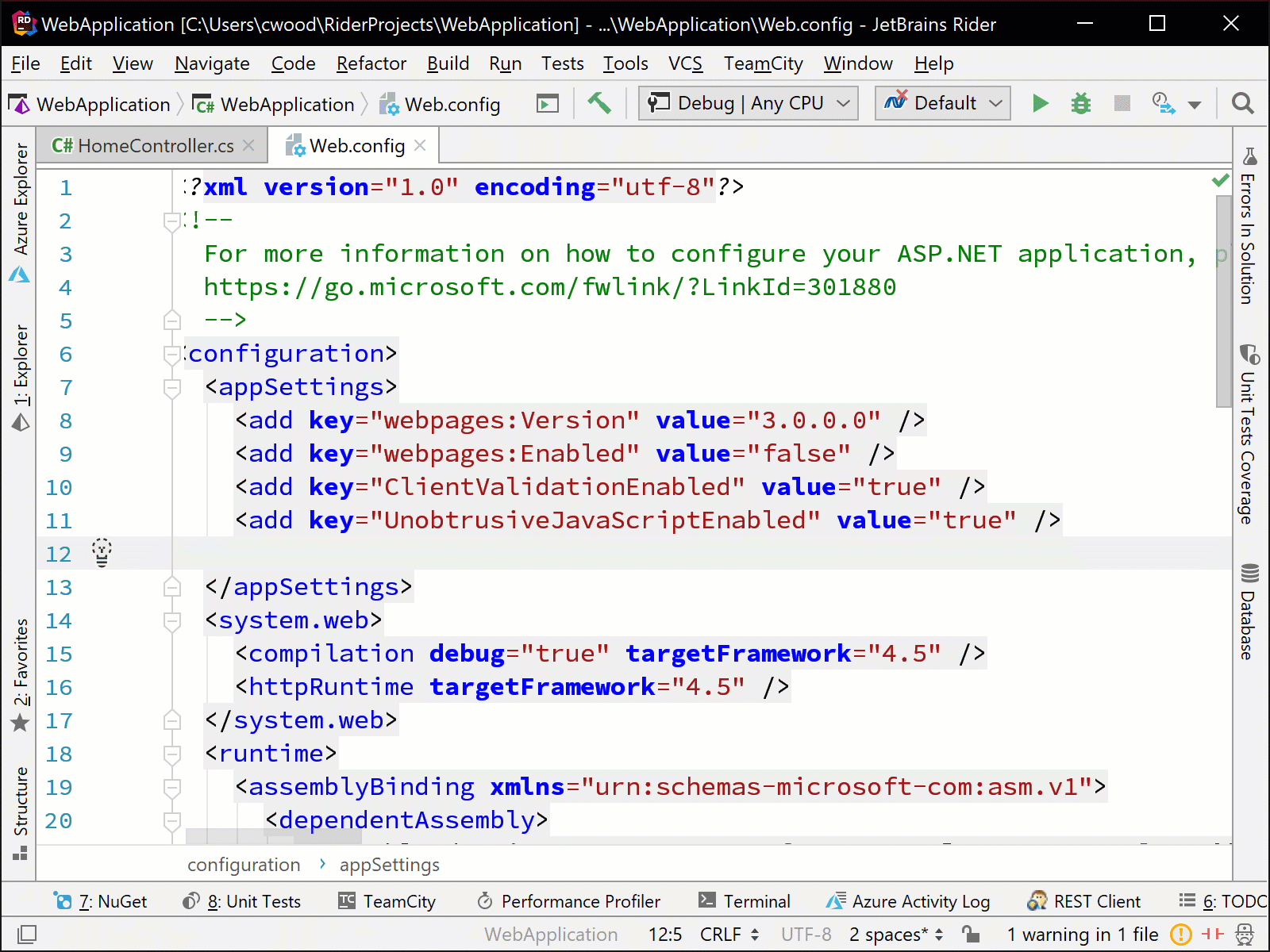The height and width of the screenshot is (952, 1270).
Task: Toggle tool window buttons icon in status bar
Action: [x=26, y=934]
